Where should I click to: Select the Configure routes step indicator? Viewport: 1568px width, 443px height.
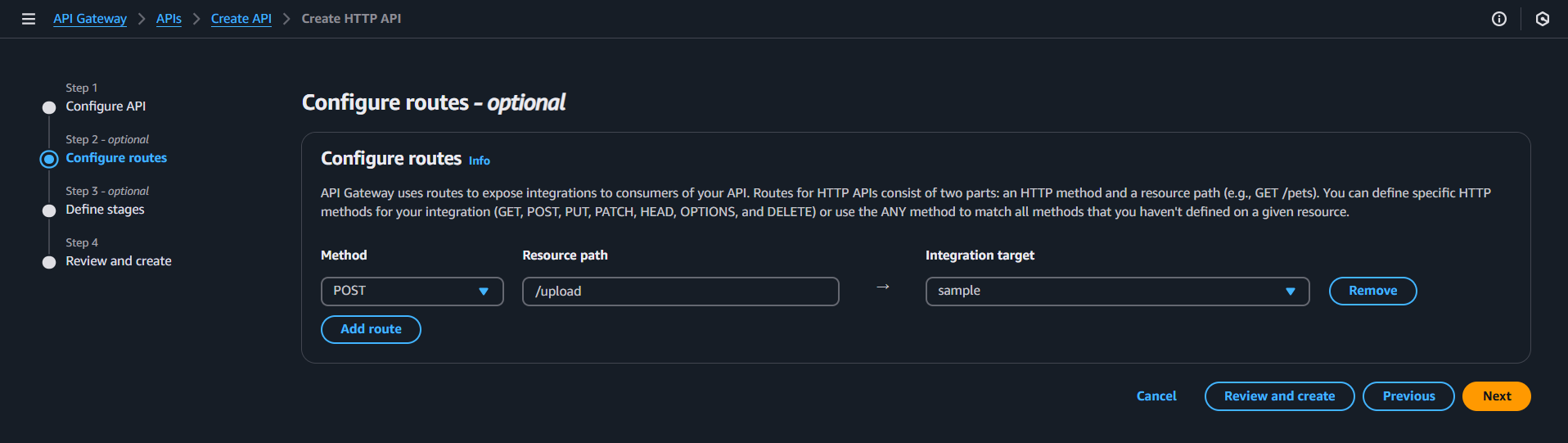(49, 159)
